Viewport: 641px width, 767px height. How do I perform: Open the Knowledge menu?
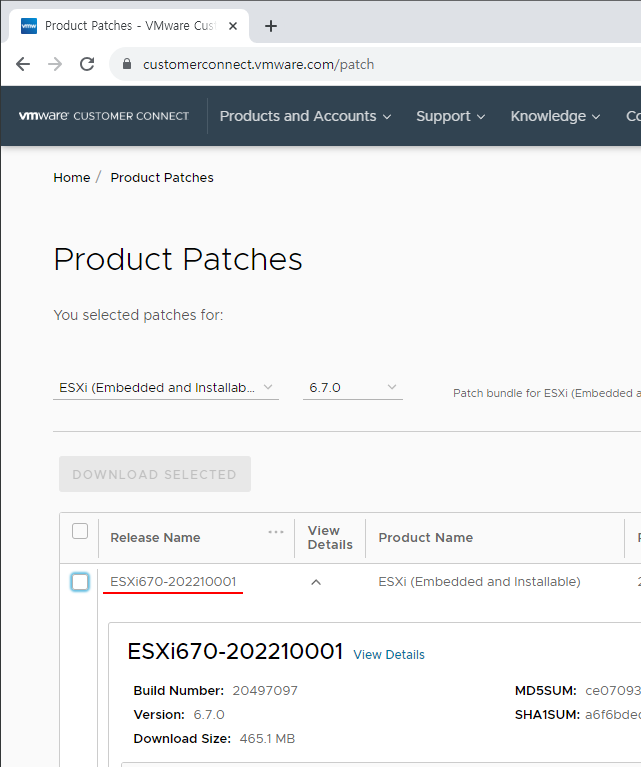(555, 116)
